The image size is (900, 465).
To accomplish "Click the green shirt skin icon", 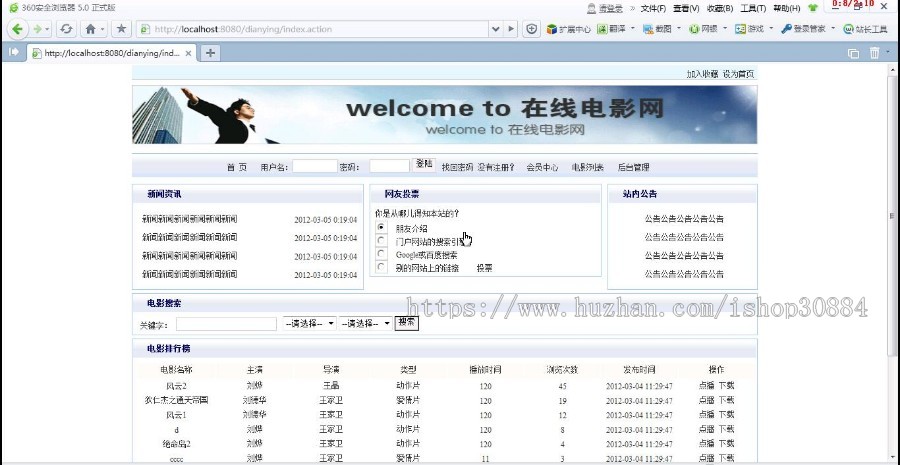I will click(813, 8).
